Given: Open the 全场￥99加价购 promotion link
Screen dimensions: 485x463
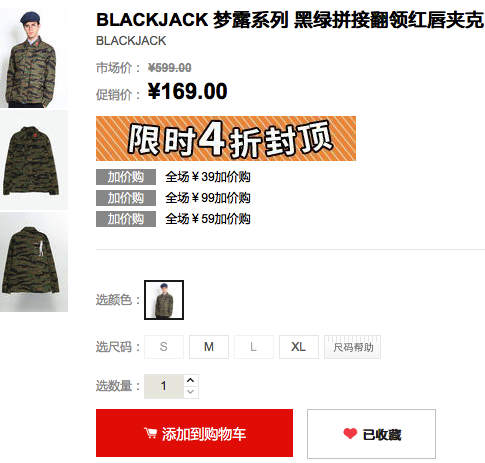Looking at the screenshot, I should [208, 198].
